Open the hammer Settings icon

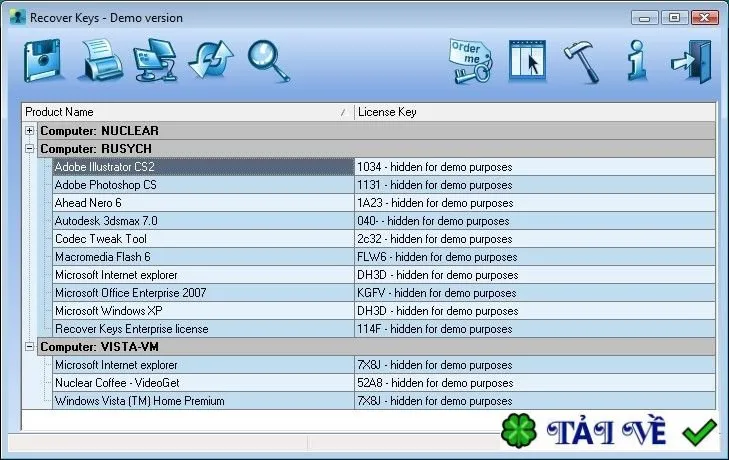point(581,62)
